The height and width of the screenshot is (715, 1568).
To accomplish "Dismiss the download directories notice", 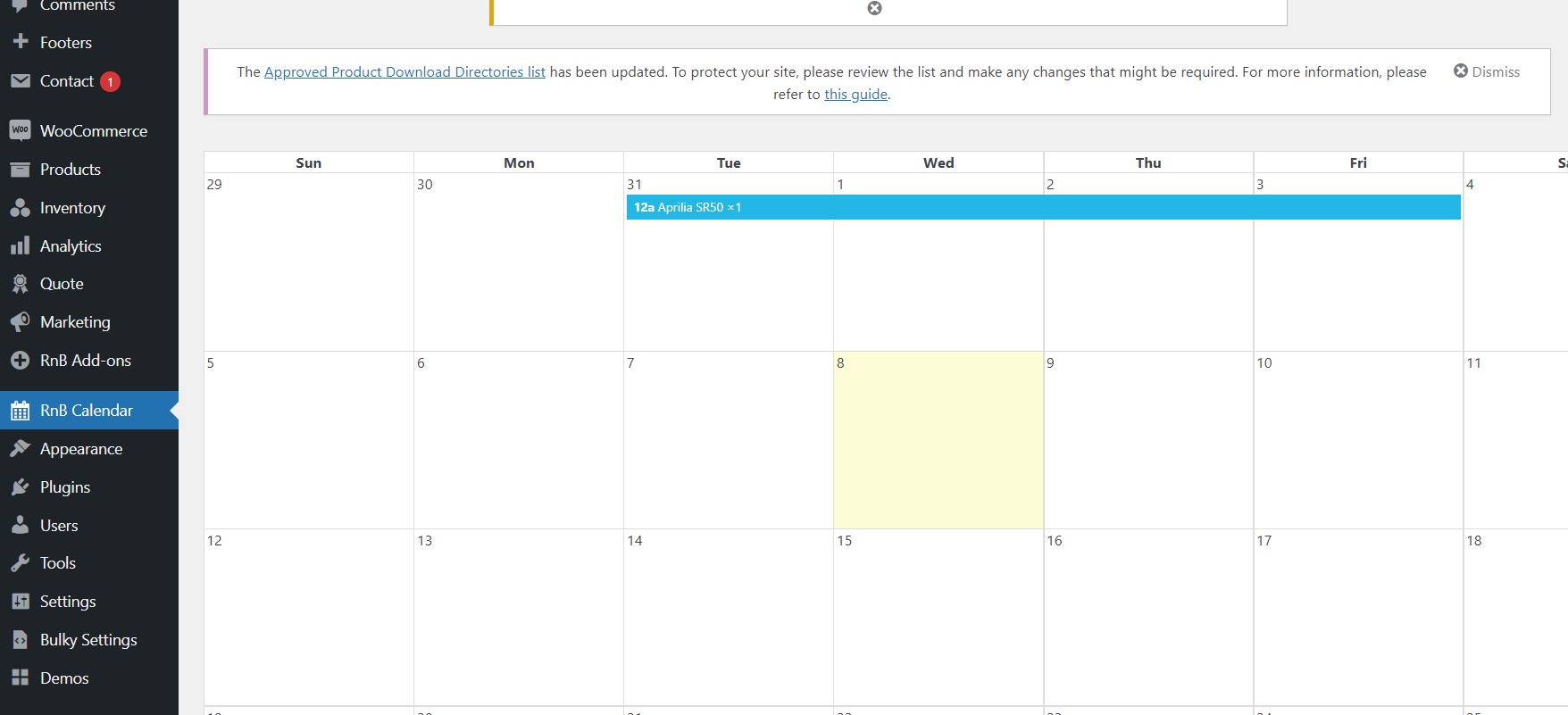I will tap(1487, 71).
